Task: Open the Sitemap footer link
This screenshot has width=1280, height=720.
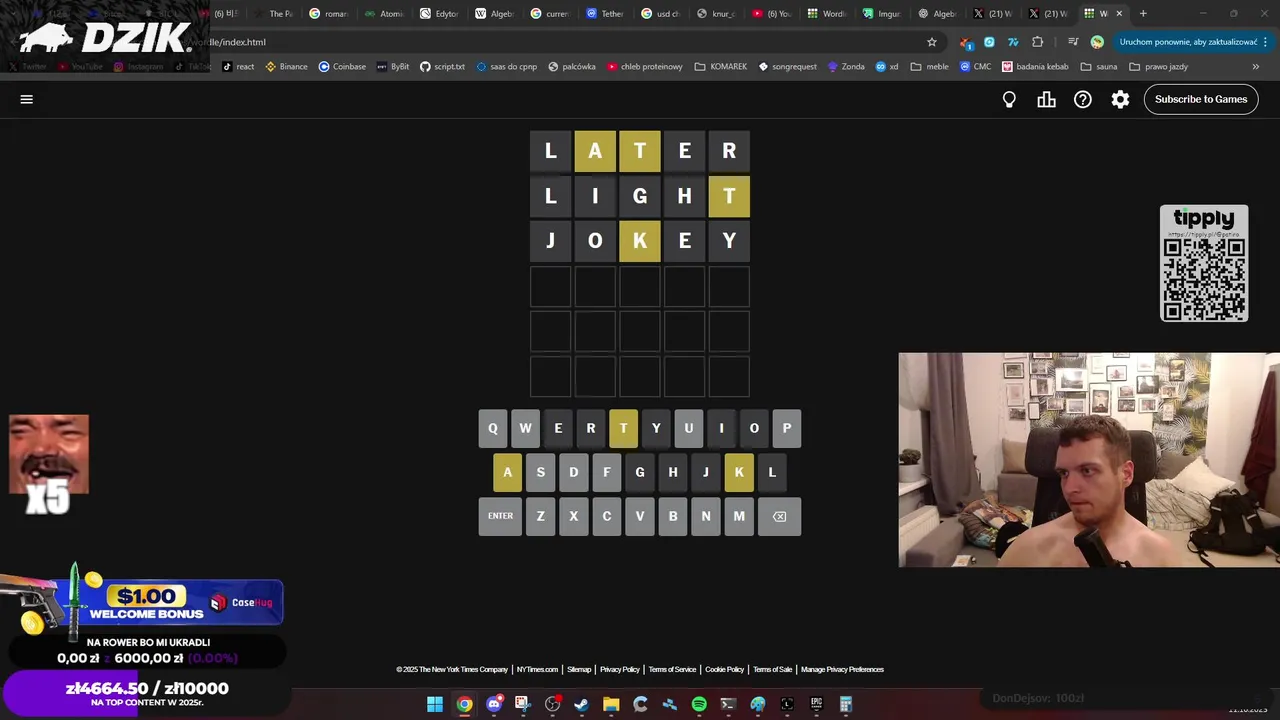Action: [579, 669]
